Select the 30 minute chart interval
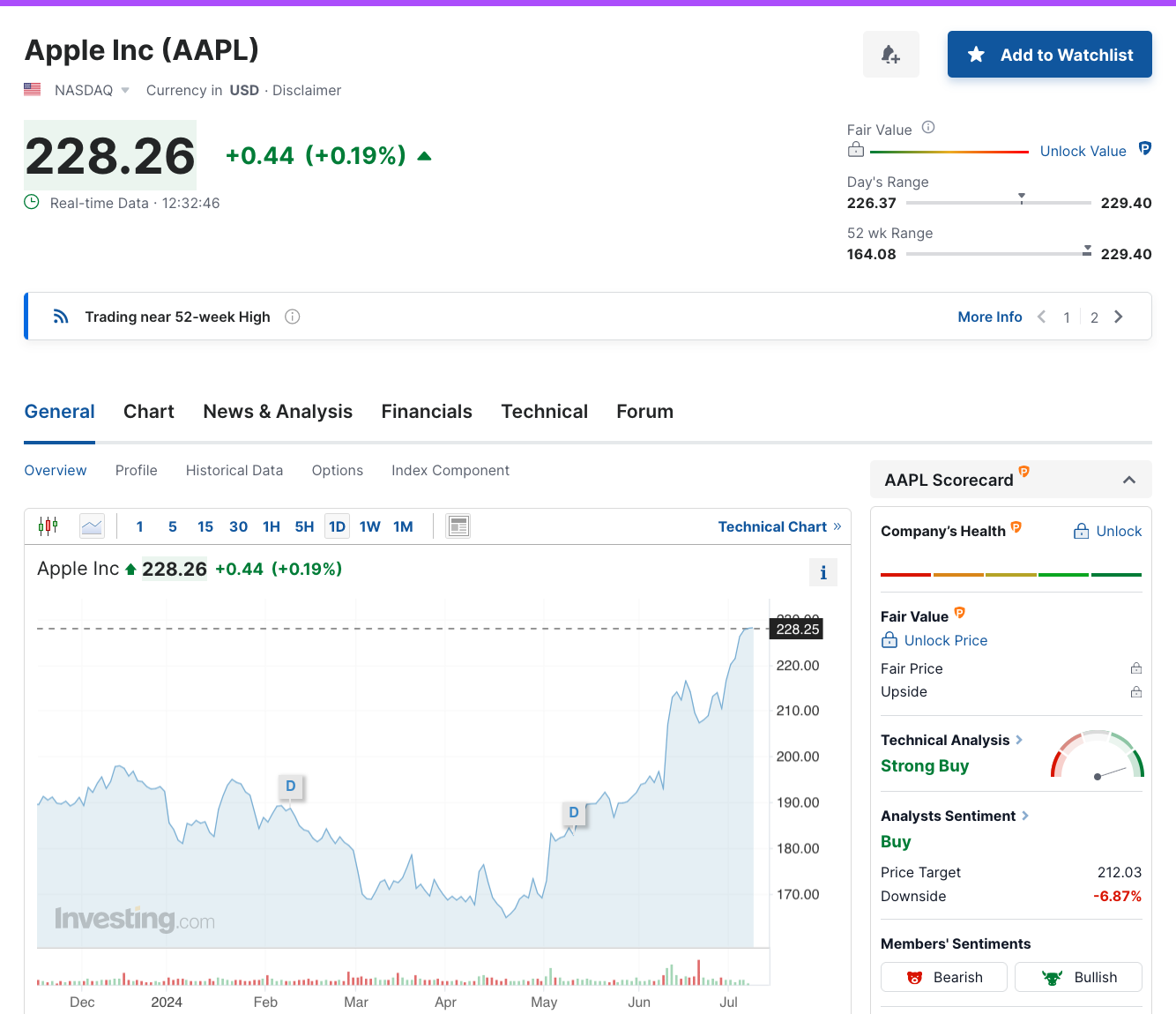The image size is (1176, 1014). pyautogui.click(x=238, y=526)
